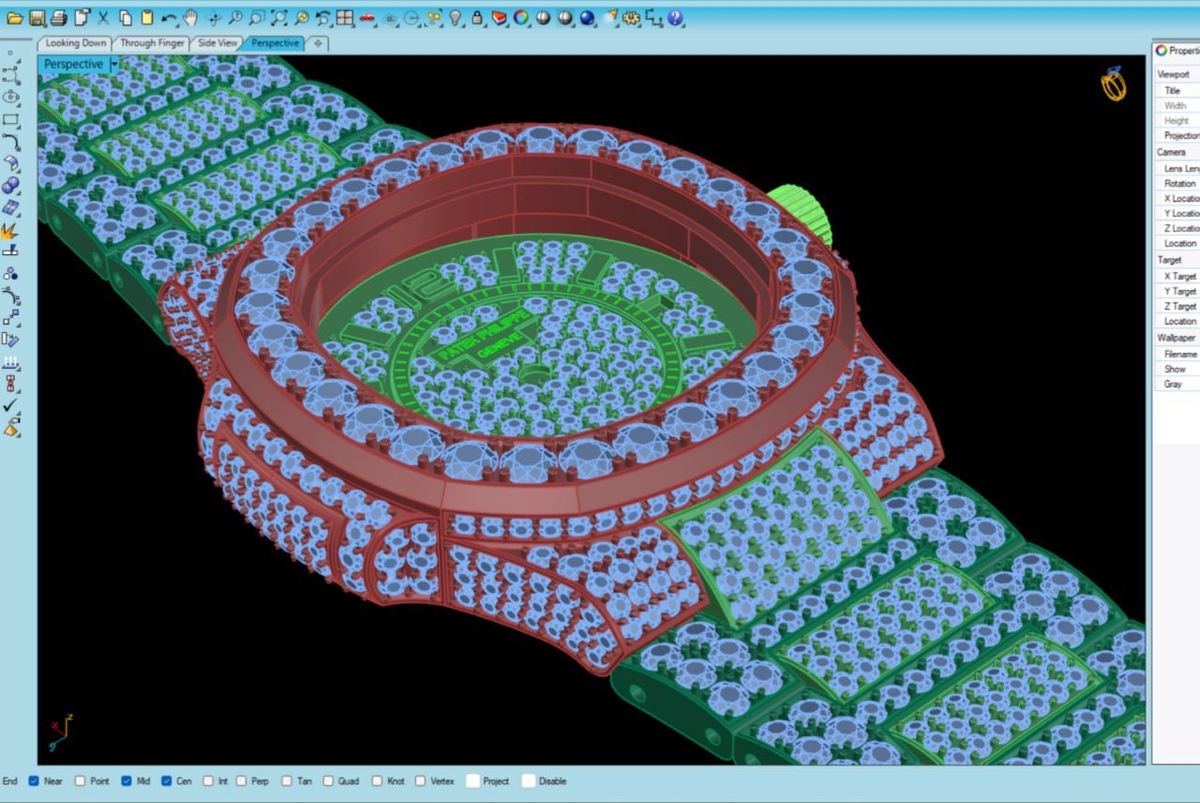
Task: Select the Polyline tool in left toolbar
Action: (11, 75)
